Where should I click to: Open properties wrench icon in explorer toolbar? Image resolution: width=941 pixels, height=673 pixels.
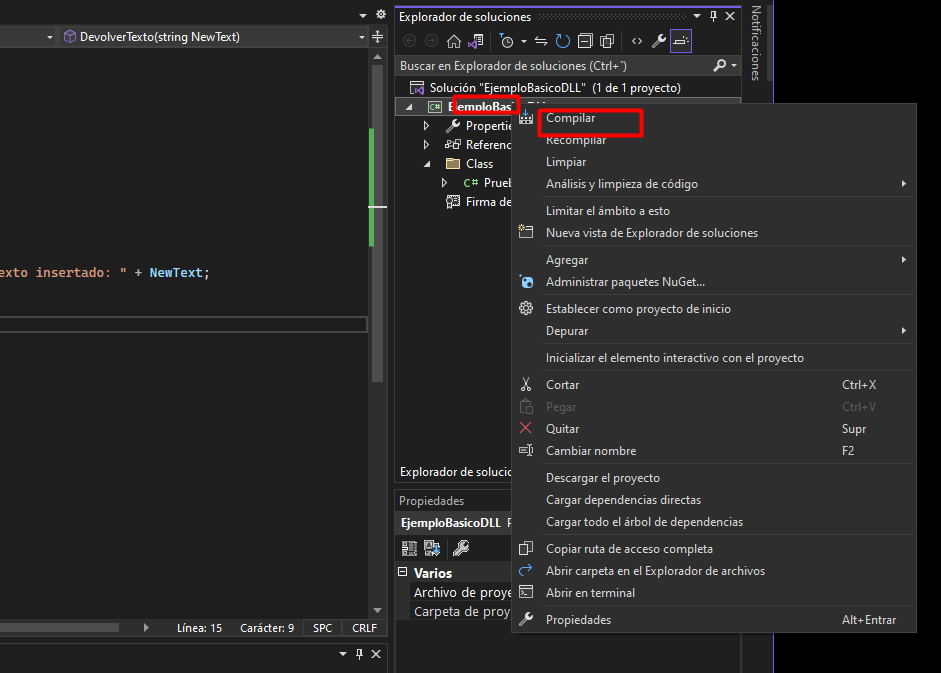point(659,41)
